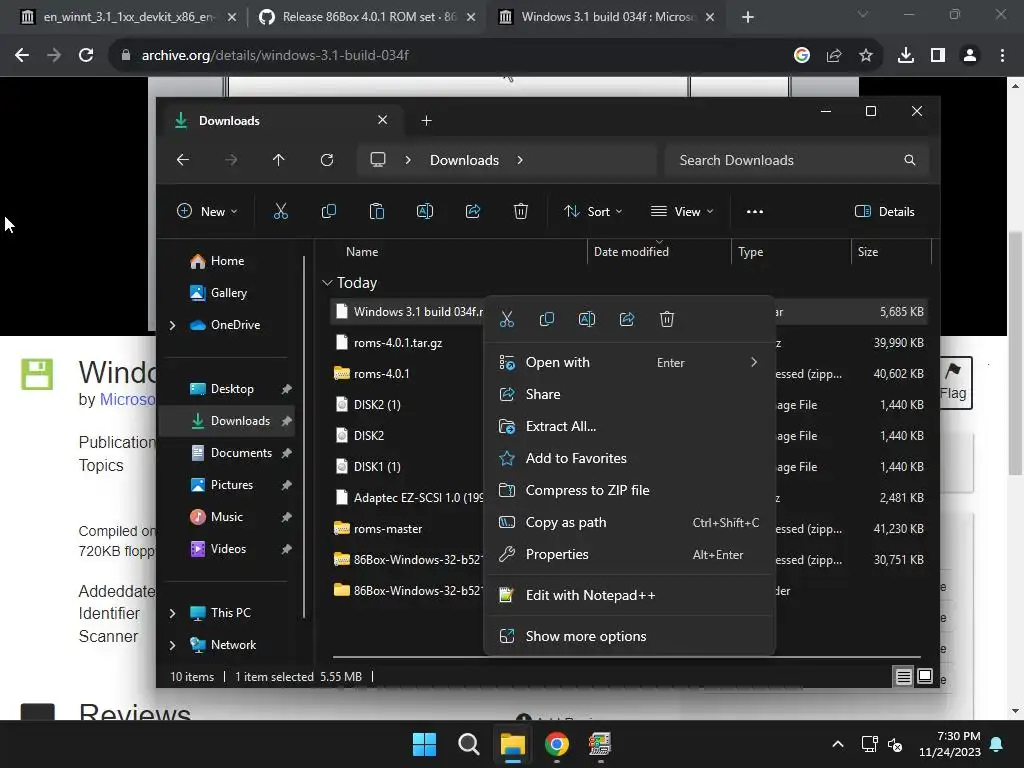Switch to the 86Box ROM set Chrome tab

[368, 17]
